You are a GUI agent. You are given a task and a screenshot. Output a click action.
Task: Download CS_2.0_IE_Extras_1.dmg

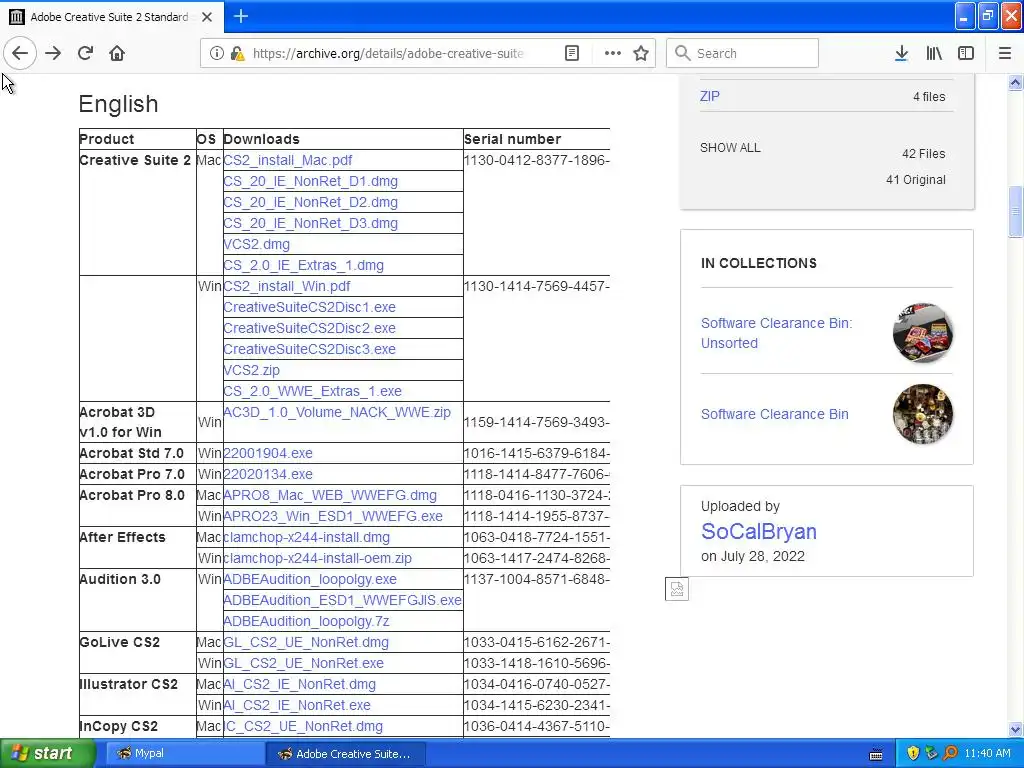[303, 265]
